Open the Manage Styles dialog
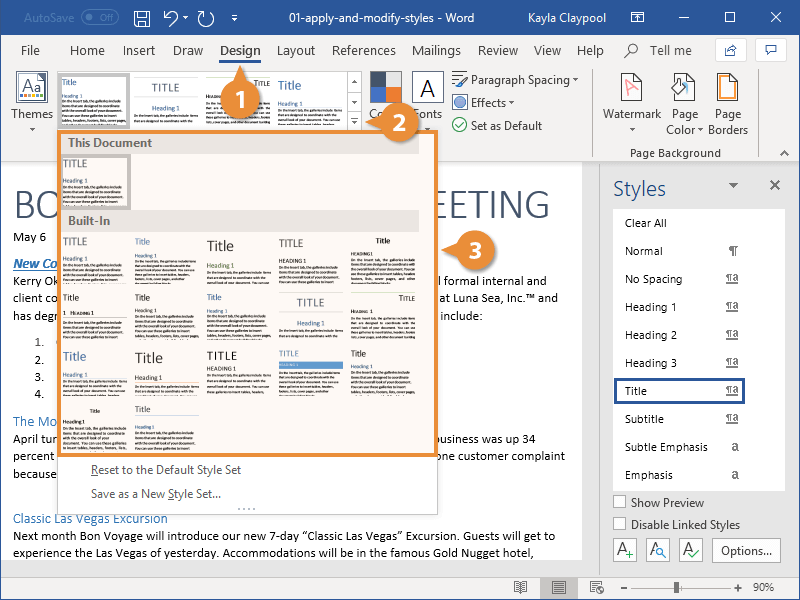The height and width of the screenshot is (600, 800). [690, 550]
